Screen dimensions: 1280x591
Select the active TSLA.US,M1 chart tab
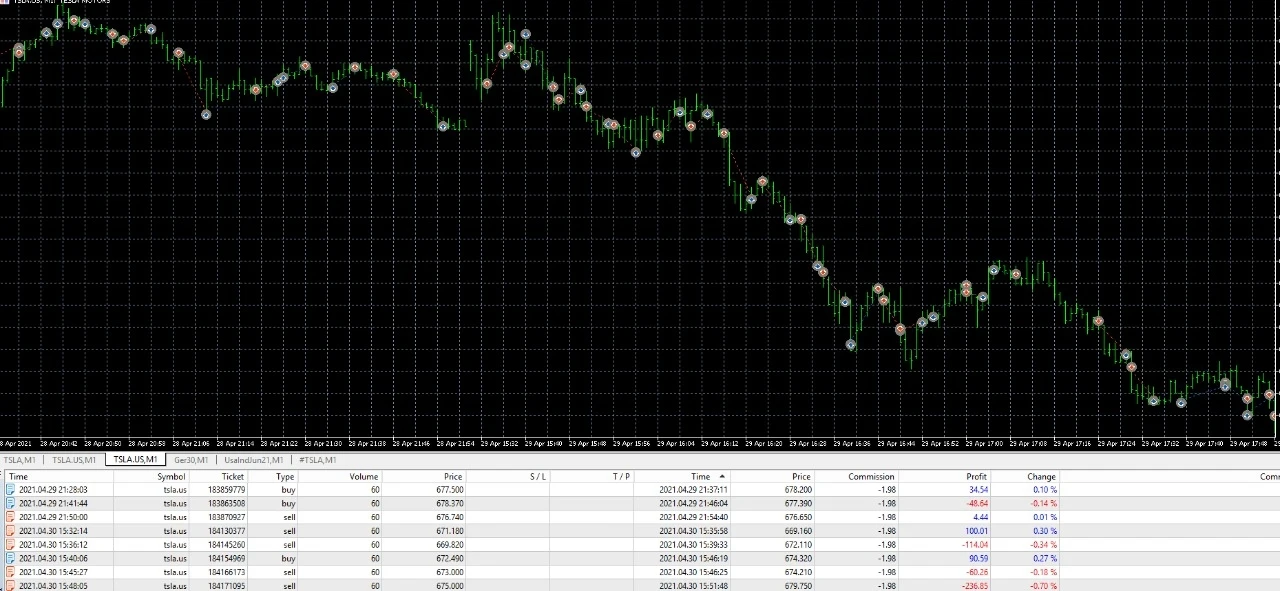[135, 460]
